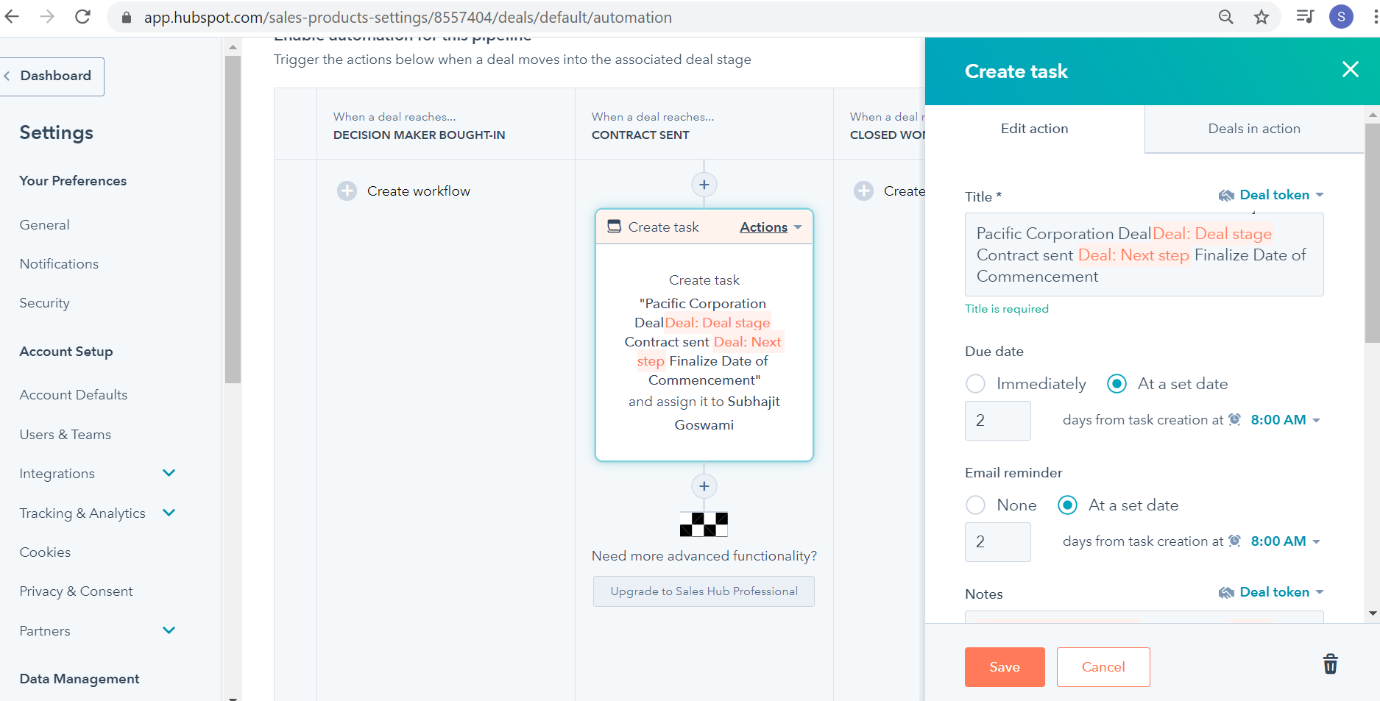Click Due date days number field
The width and height of the screenshot is (1380, 701).
click(x=997, y=421)
